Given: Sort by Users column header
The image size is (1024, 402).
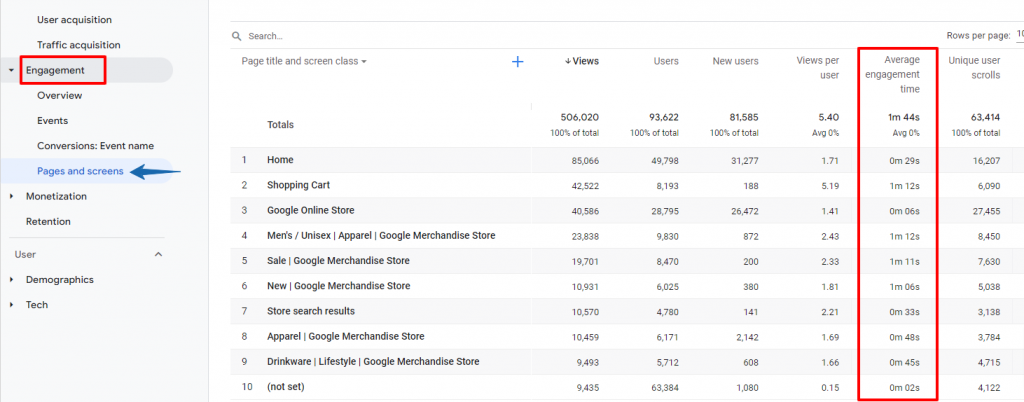Looking at the screenshot, I should (x=666, y=61).
